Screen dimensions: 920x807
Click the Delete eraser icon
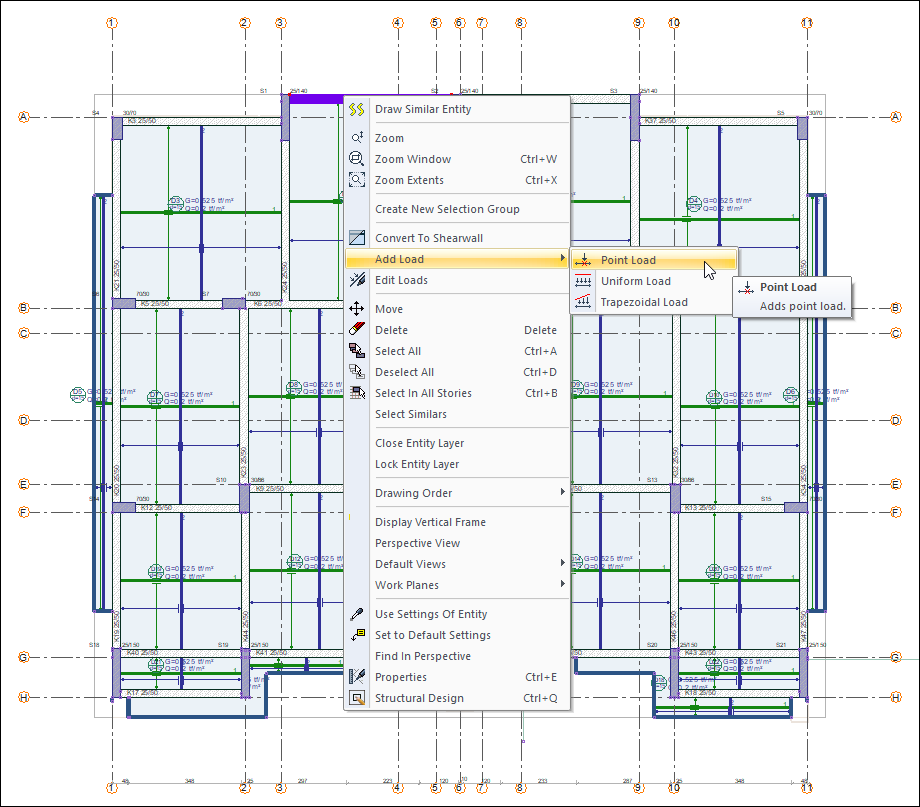click(357, 330)
